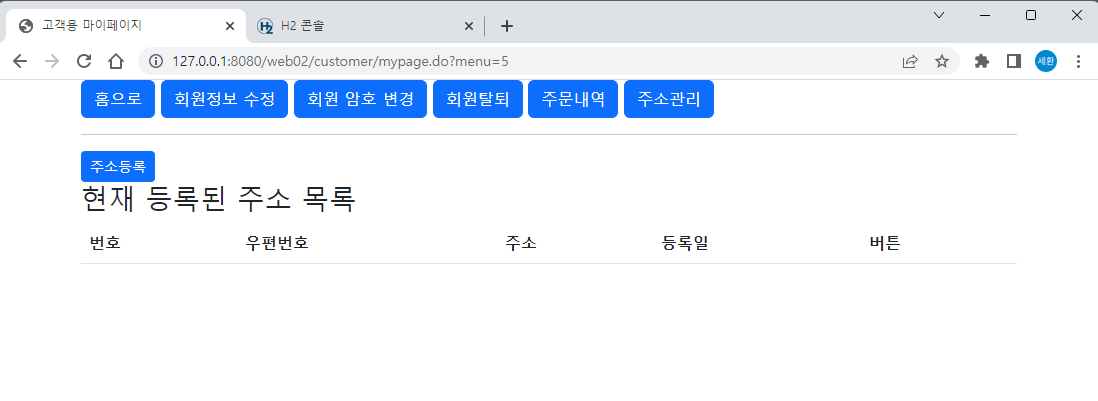
Task: Click the 버튼 column header
Action: [885, 244]
